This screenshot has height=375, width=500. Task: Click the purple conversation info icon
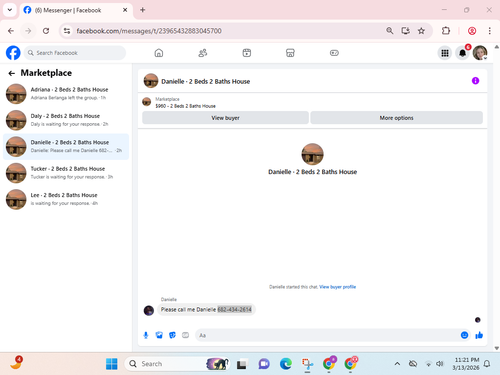(475, 81)
